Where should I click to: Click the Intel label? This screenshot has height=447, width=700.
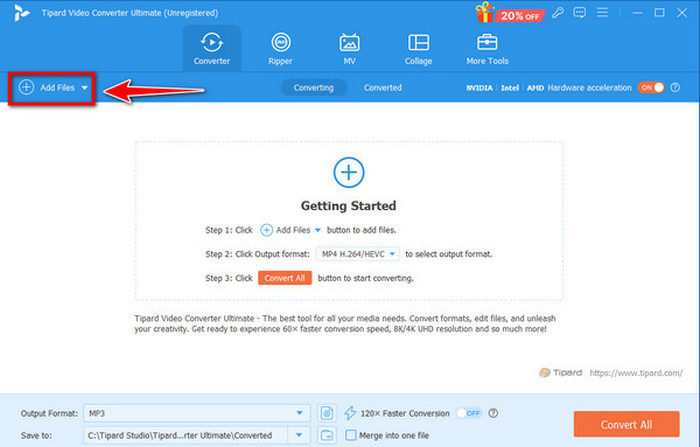point(509,88)
